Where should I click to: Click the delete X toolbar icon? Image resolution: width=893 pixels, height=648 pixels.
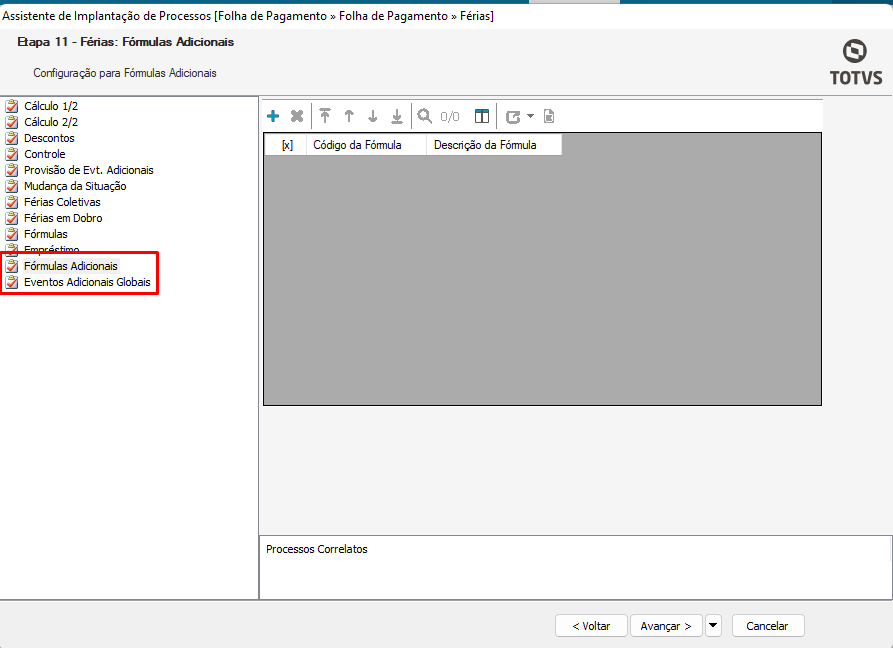[x=297, y=116]
